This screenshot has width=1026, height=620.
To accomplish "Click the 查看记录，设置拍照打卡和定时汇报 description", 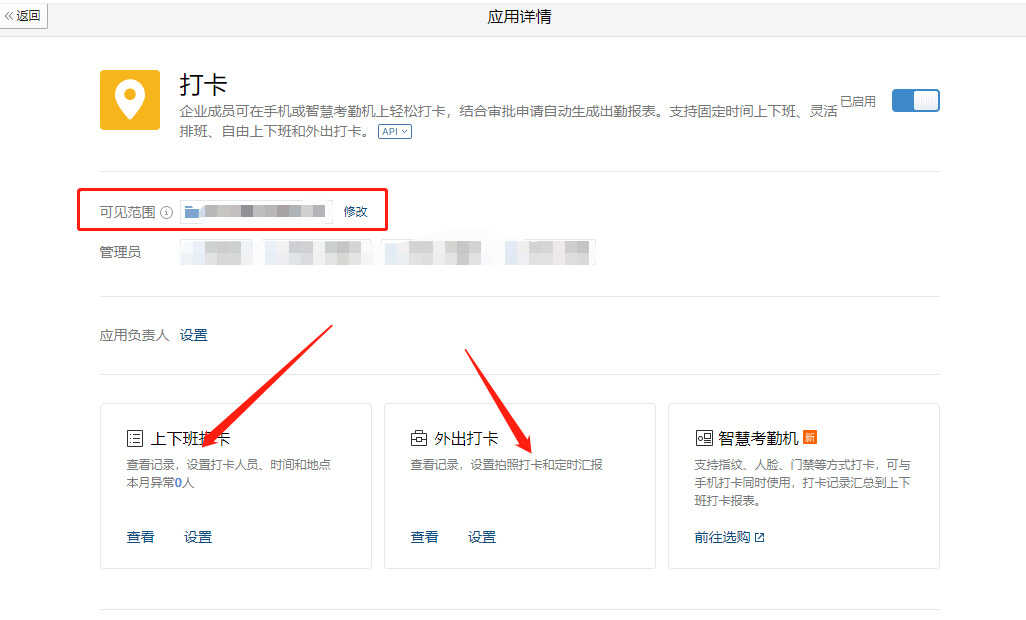I will [x=506, y=465].
